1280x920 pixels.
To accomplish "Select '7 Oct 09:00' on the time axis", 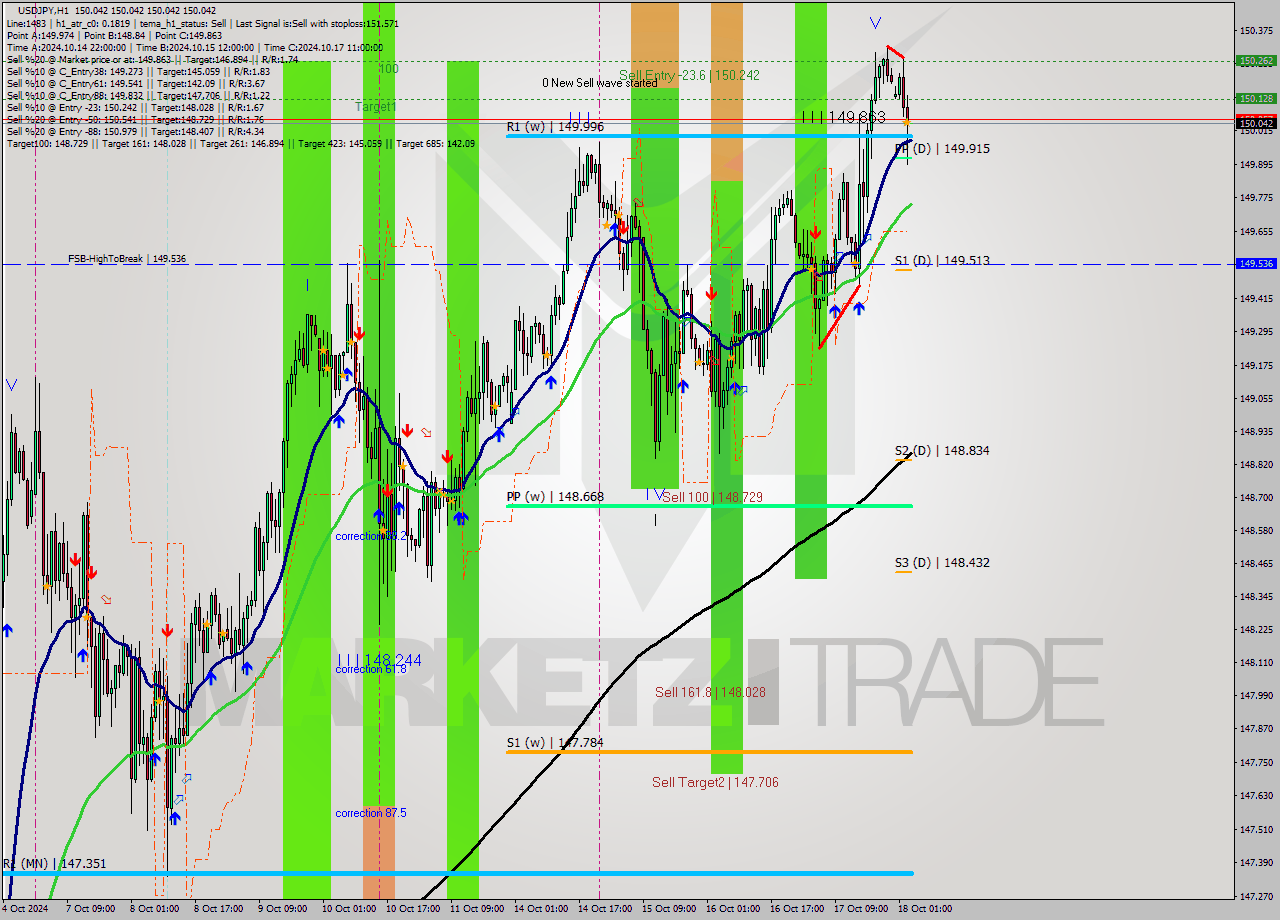I will 90,909.
